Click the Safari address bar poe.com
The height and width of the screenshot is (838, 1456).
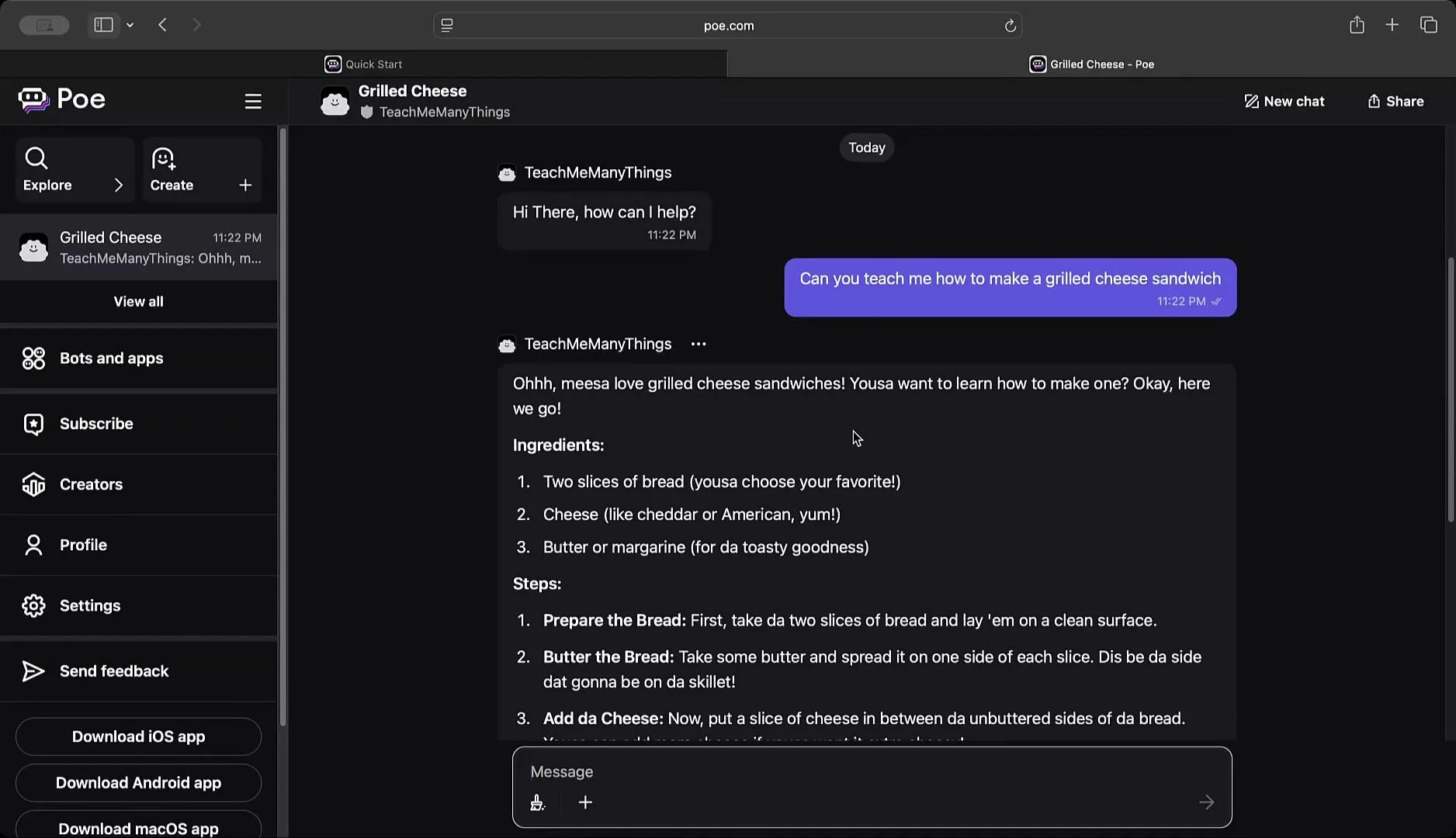tap(728, 26)
